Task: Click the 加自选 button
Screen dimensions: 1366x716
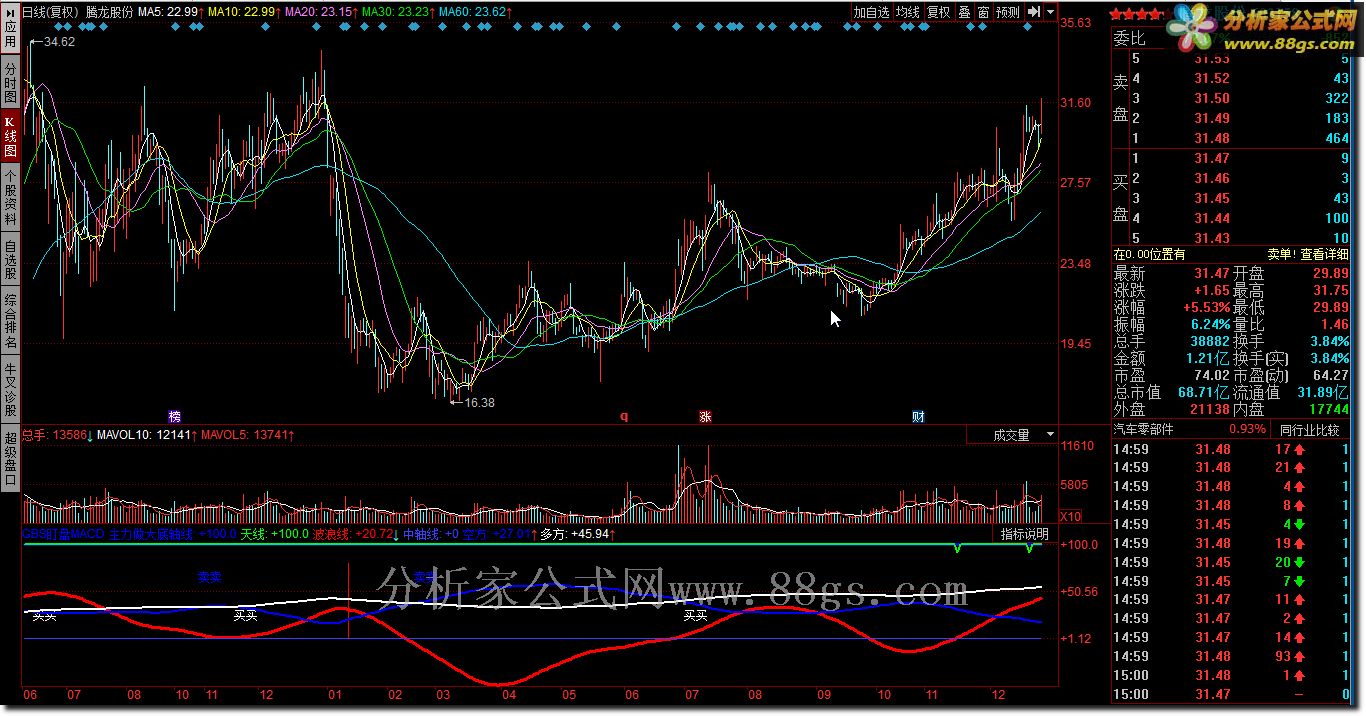Action: tap(871, 12)
